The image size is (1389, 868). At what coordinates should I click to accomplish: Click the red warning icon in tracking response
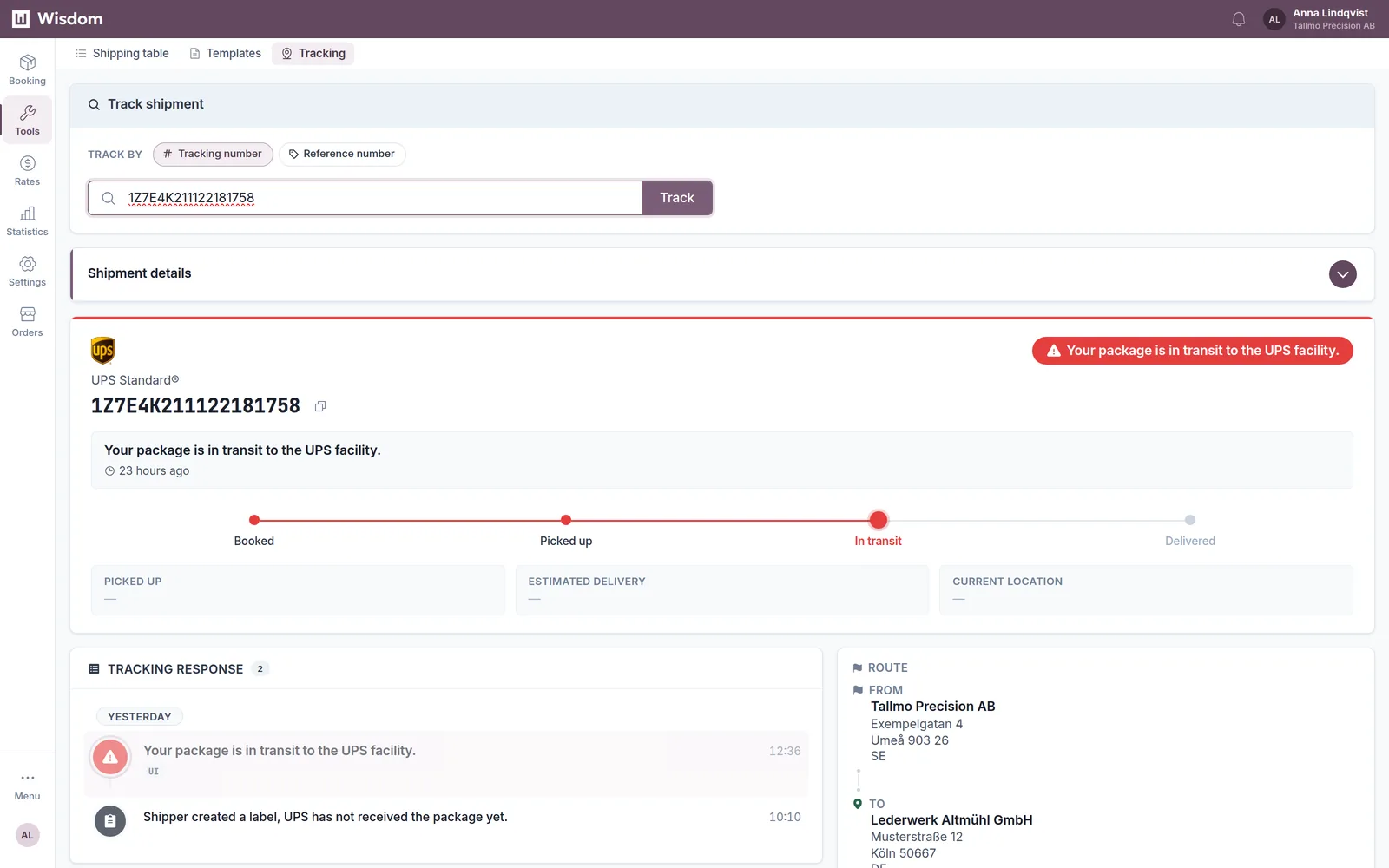pyautogui.click(x=110, y=757)
